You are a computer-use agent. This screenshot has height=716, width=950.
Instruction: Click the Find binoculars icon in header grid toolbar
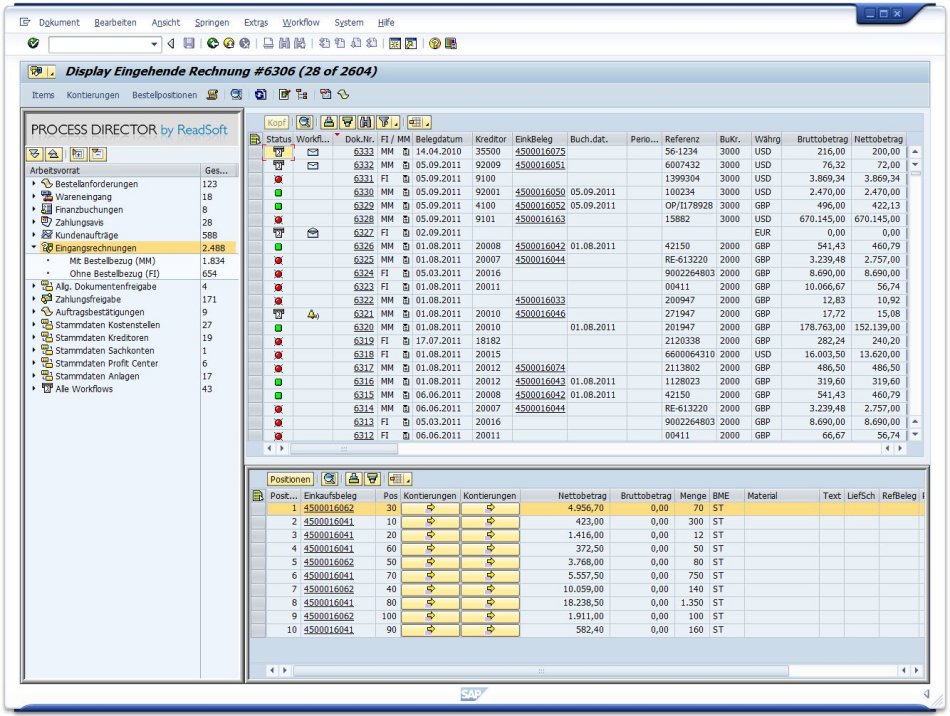coord(366,122)
